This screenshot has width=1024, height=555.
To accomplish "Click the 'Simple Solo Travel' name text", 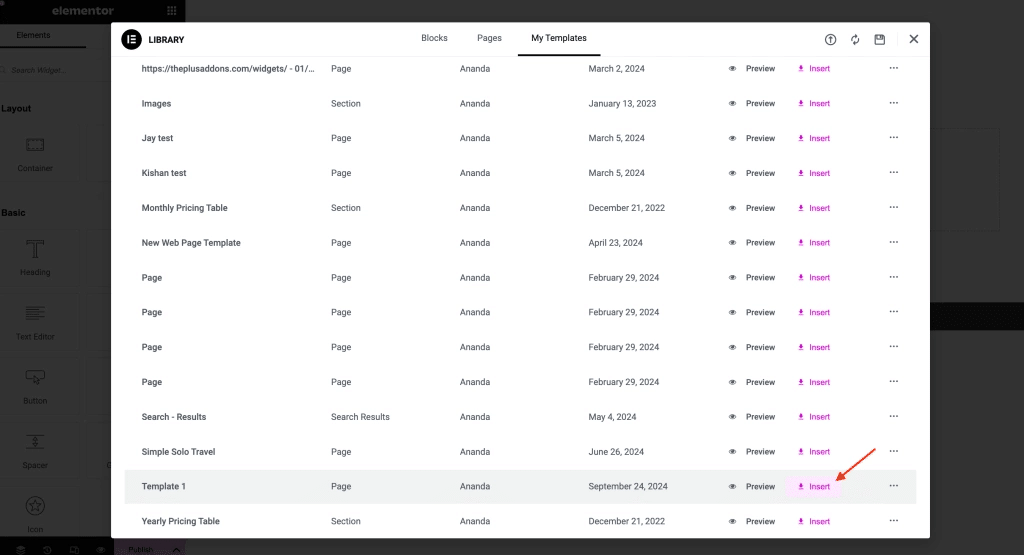I will click(178, 452).
